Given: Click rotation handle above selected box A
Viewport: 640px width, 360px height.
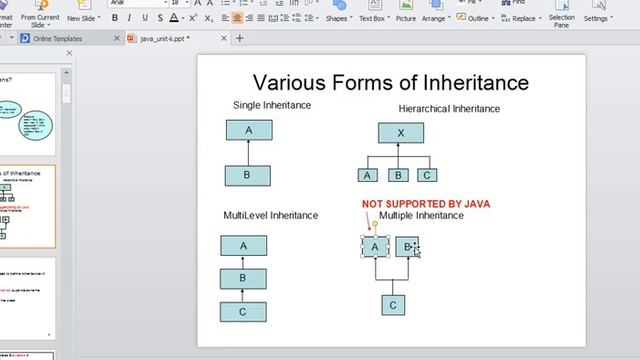Looking at the screenshot, I should pyautogui.click(x=375, y=223).
